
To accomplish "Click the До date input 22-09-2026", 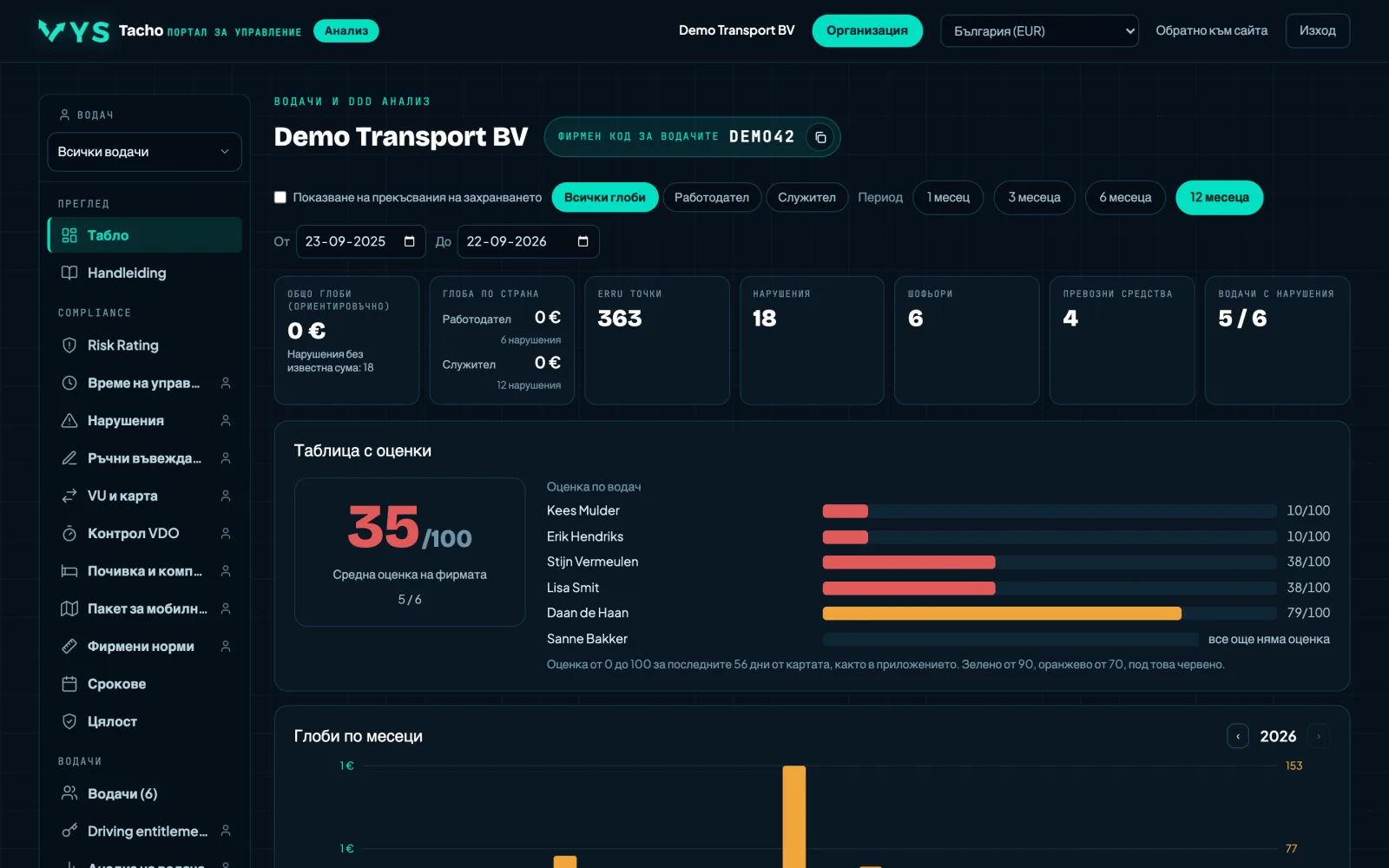I will click(x=528, y=241).
